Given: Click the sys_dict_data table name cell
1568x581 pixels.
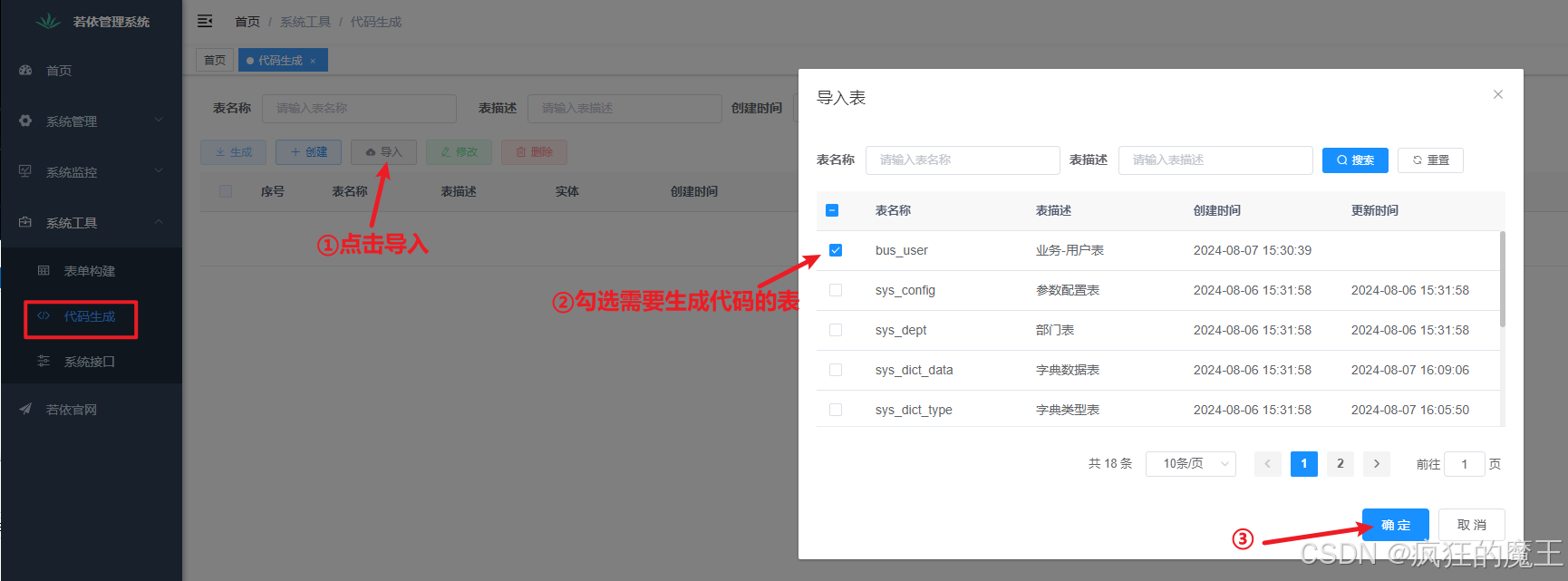Looking at the screenshot, I should (x=915, y=370).
